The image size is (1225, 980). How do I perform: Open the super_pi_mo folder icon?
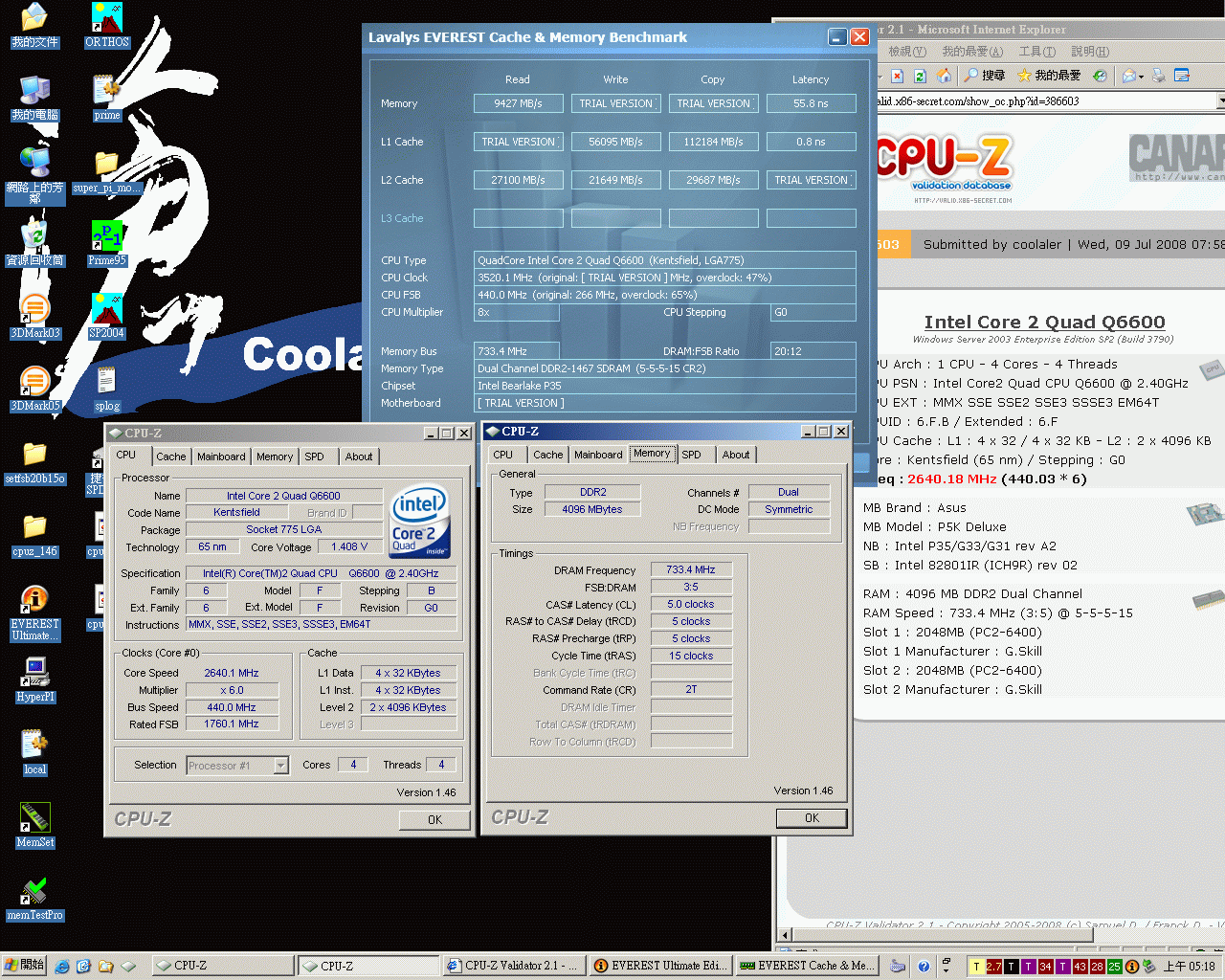[107, 170]
